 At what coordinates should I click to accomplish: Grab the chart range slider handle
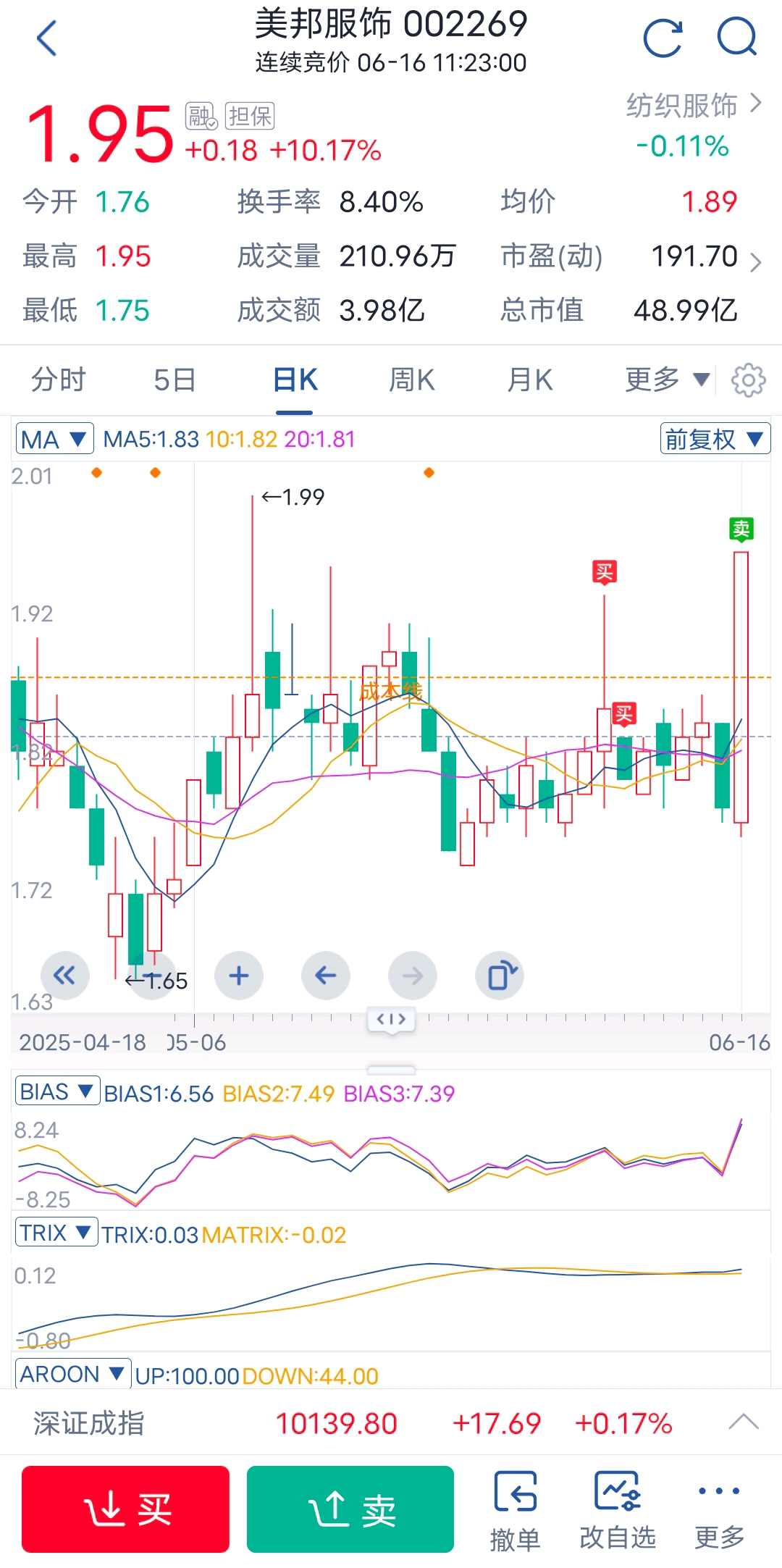click(391, 1020)
